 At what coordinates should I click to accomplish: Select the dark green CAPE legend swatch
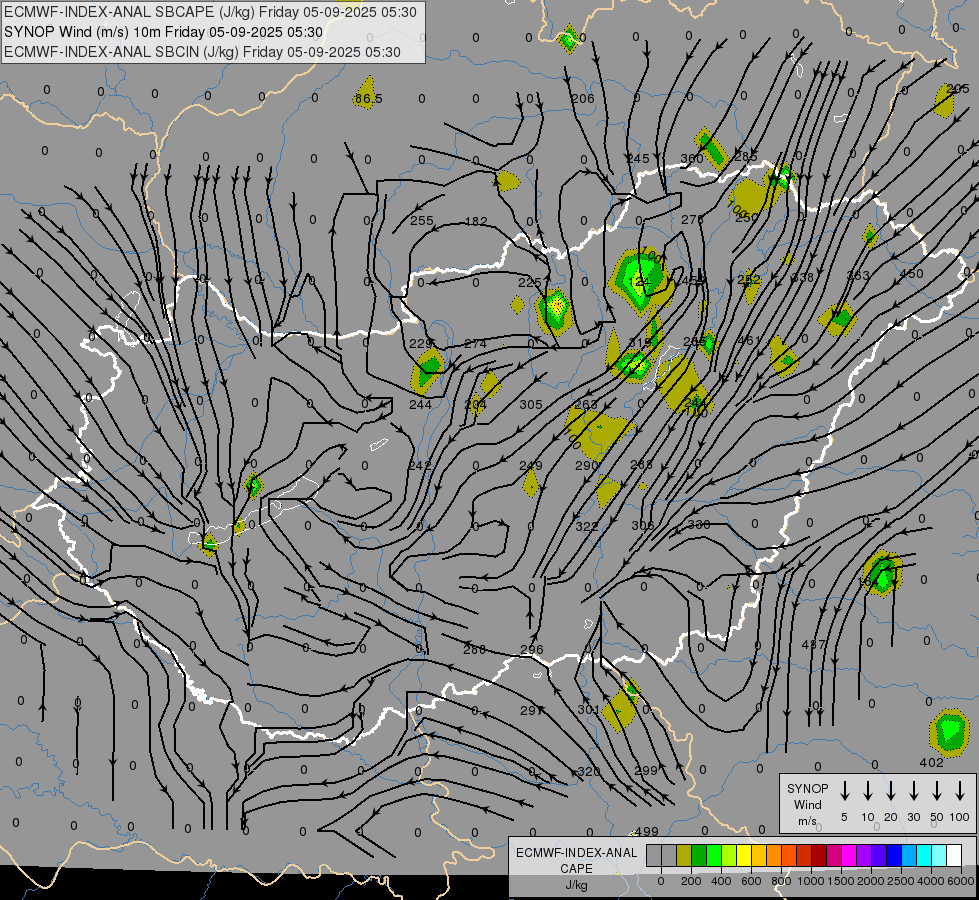pyautogui.click(x=699, y=856)
